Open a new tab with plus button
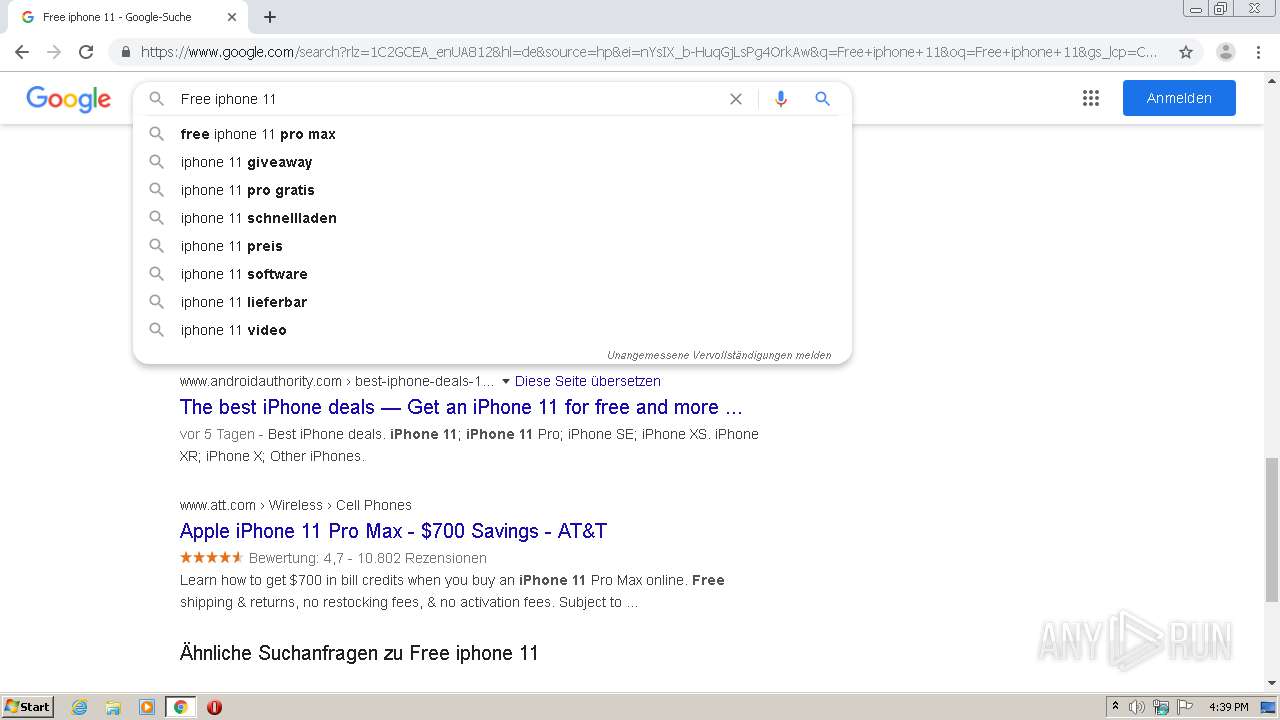This screenshot has height=720, width=1280. coord(270,17)
